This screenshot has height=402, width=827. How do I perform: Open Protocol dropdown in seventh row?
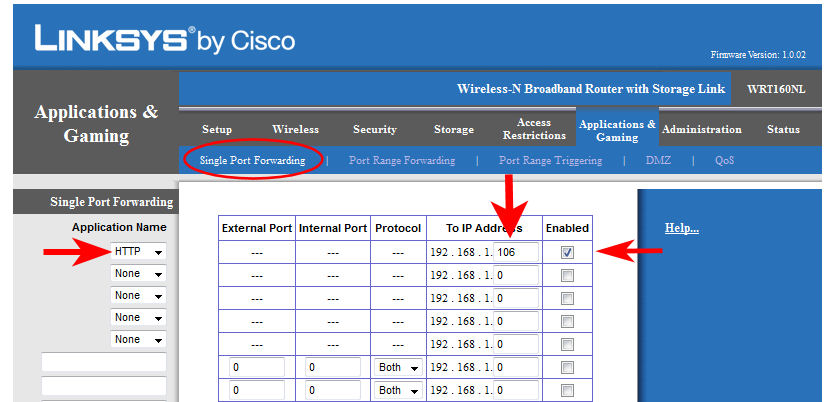click(398, 390)
